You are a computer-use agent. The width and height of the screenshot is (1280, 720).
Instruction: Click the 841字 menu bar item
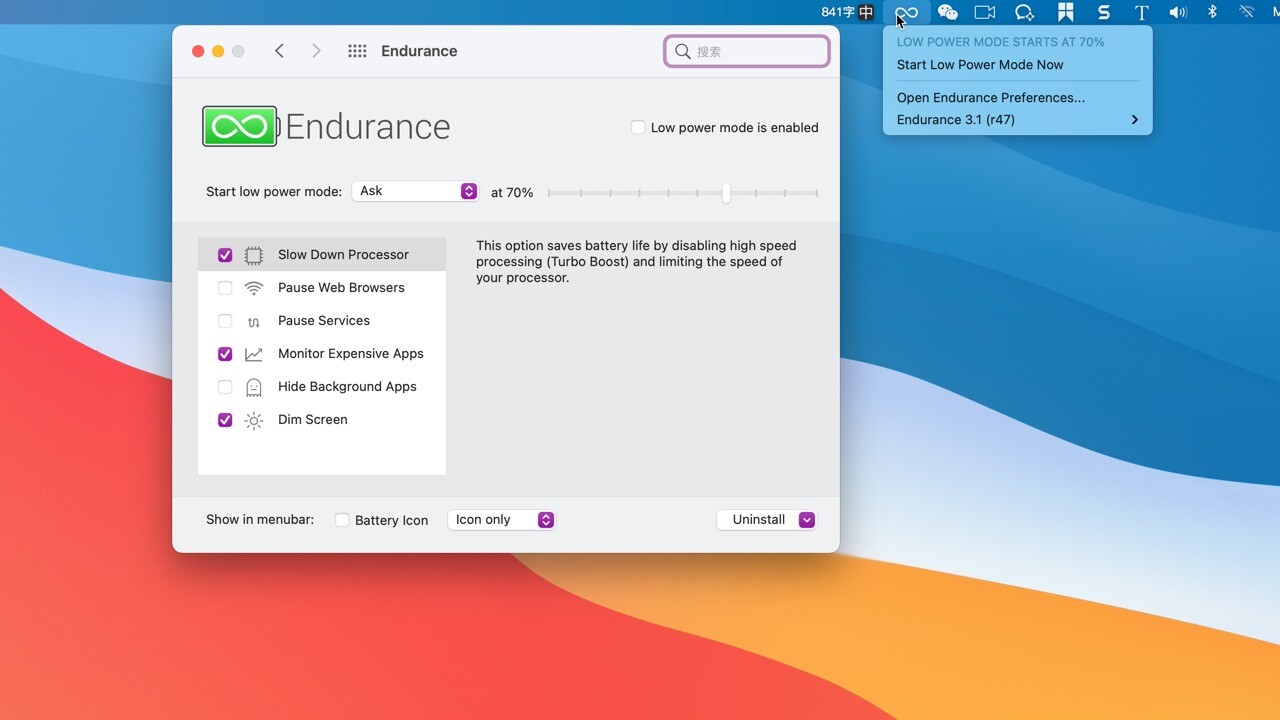point(837,12)
